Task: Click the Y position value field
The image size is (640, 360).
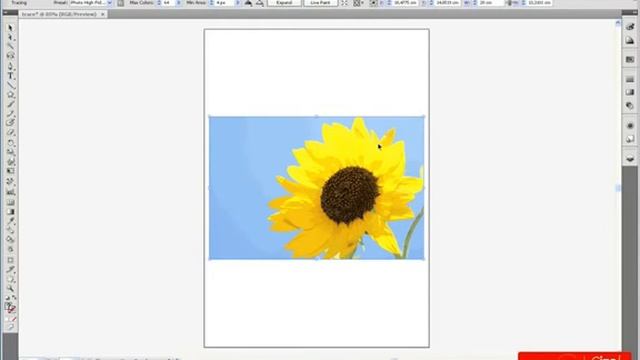Action: point(447,3)
